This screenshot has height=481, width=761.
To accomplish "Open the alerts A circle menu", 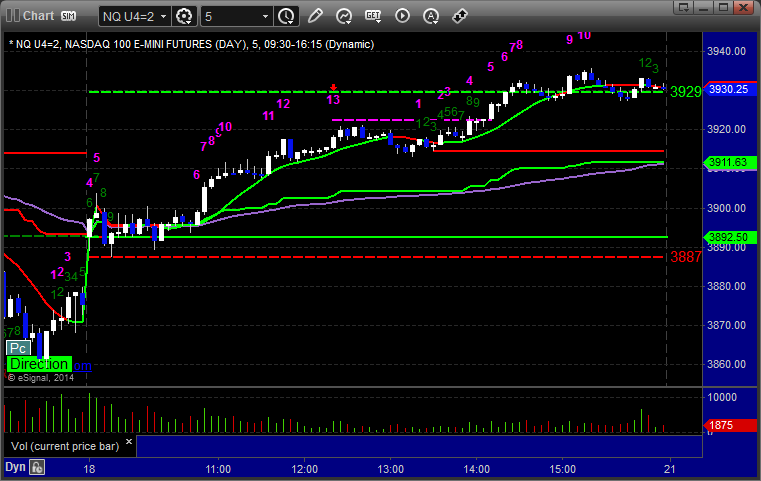I will [x=431, y=16].
